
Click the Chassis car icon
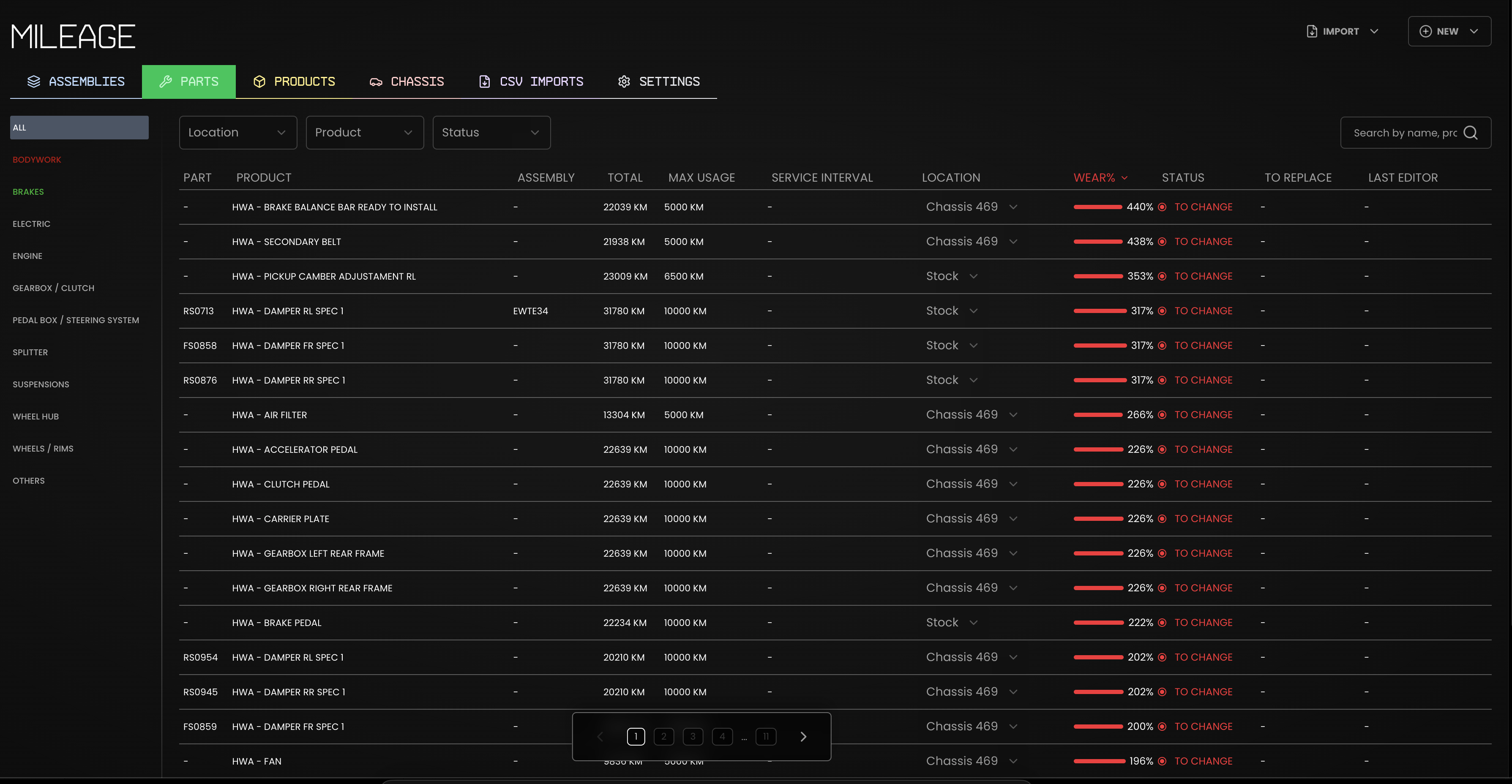pyautogui.click(x=376, y=82)
